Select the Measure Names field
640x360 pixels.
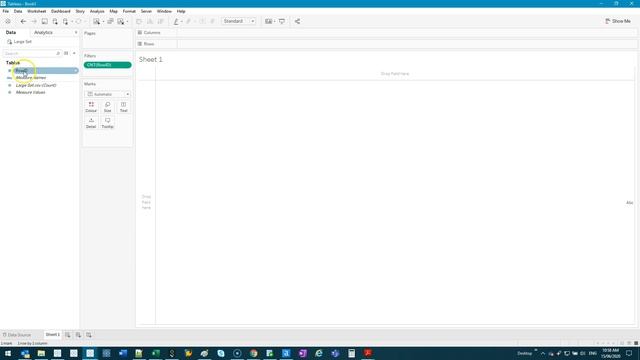click(x=31, y=78)
